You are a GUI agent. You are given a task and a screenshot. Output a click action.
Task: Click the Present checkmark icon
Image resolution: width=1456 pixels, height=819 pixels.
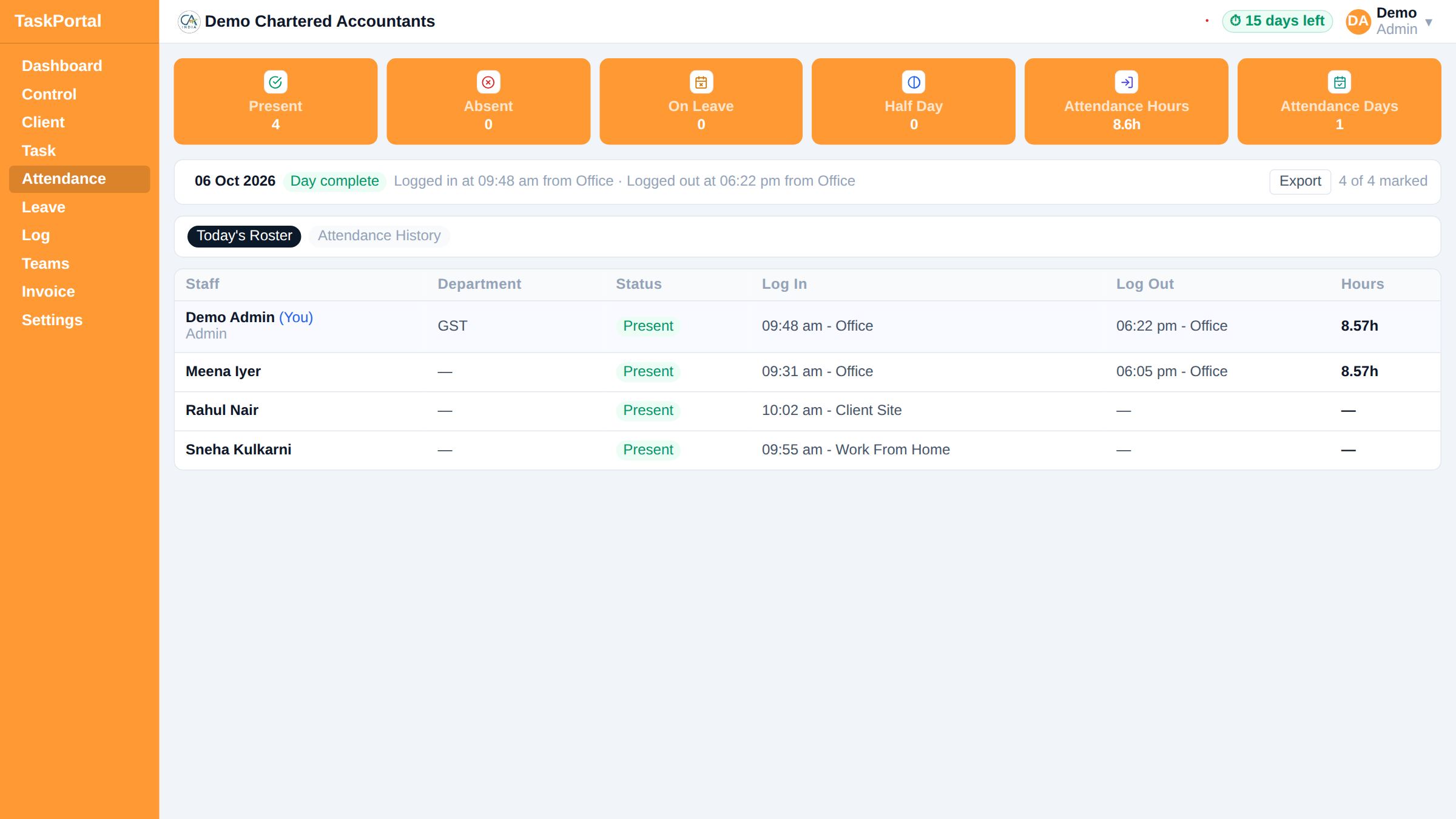275,82
